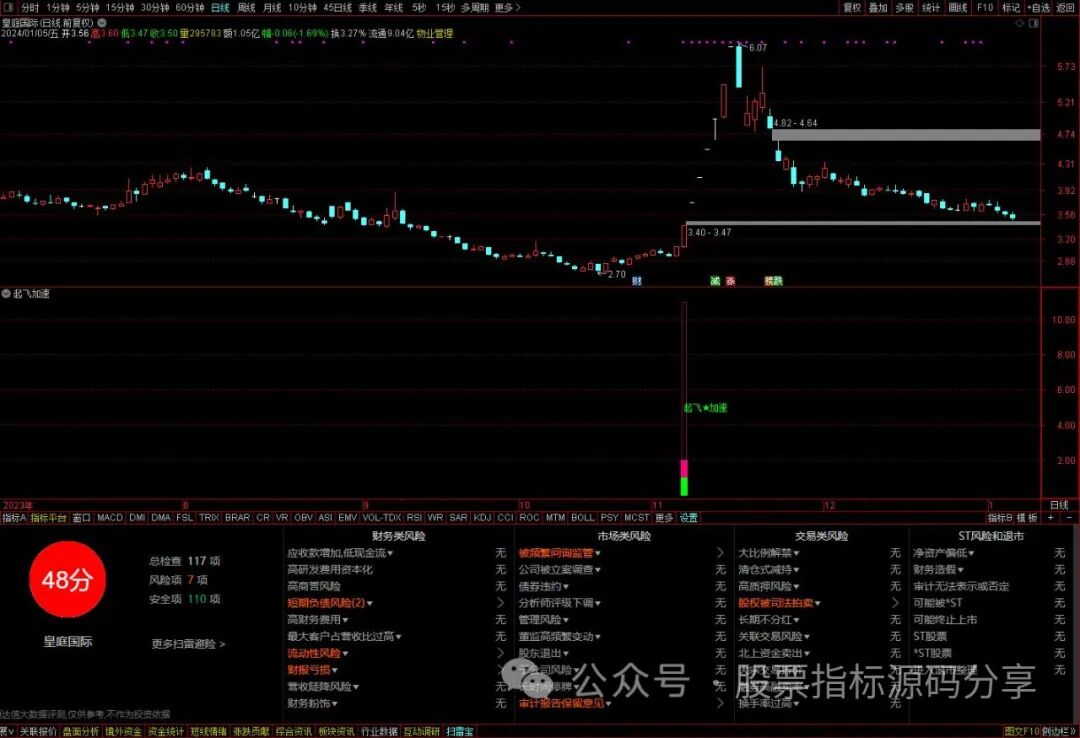Viewport: 1080px width, 738px height.
Task: Open indicator 设置 settings
Action: click(x=689, y=517)
